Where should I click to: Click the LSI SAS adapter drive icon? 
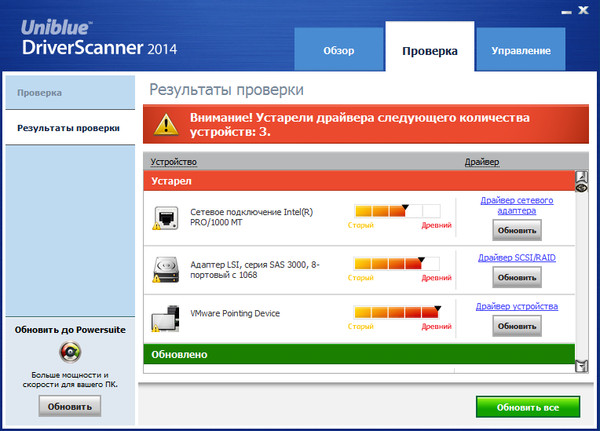tap(165, 269)
